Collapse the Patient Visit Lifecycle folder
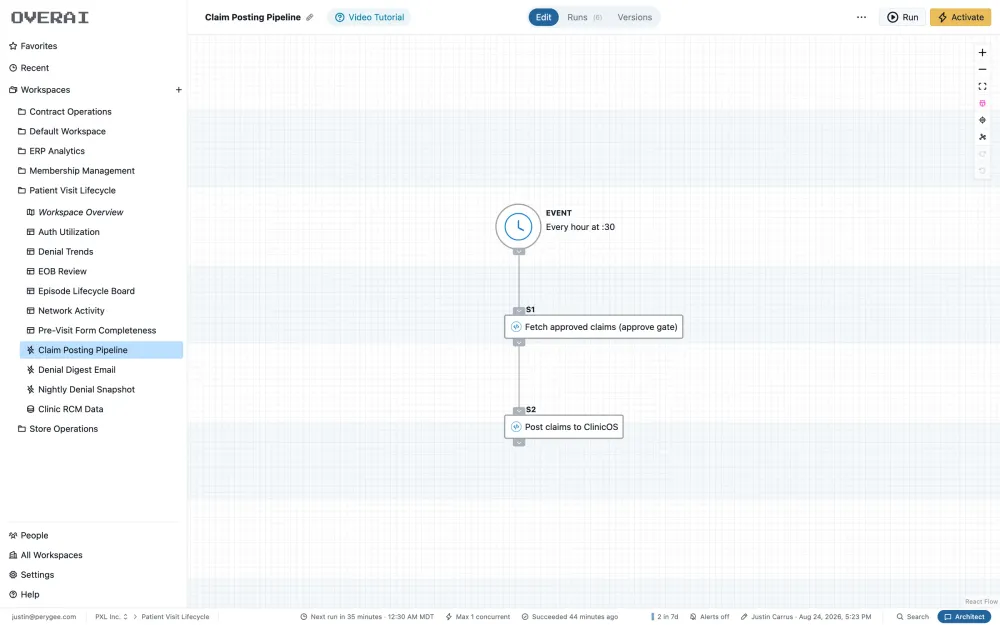Screen dimensions: 1000x625 pyautogui.click(x=66, y=191)
